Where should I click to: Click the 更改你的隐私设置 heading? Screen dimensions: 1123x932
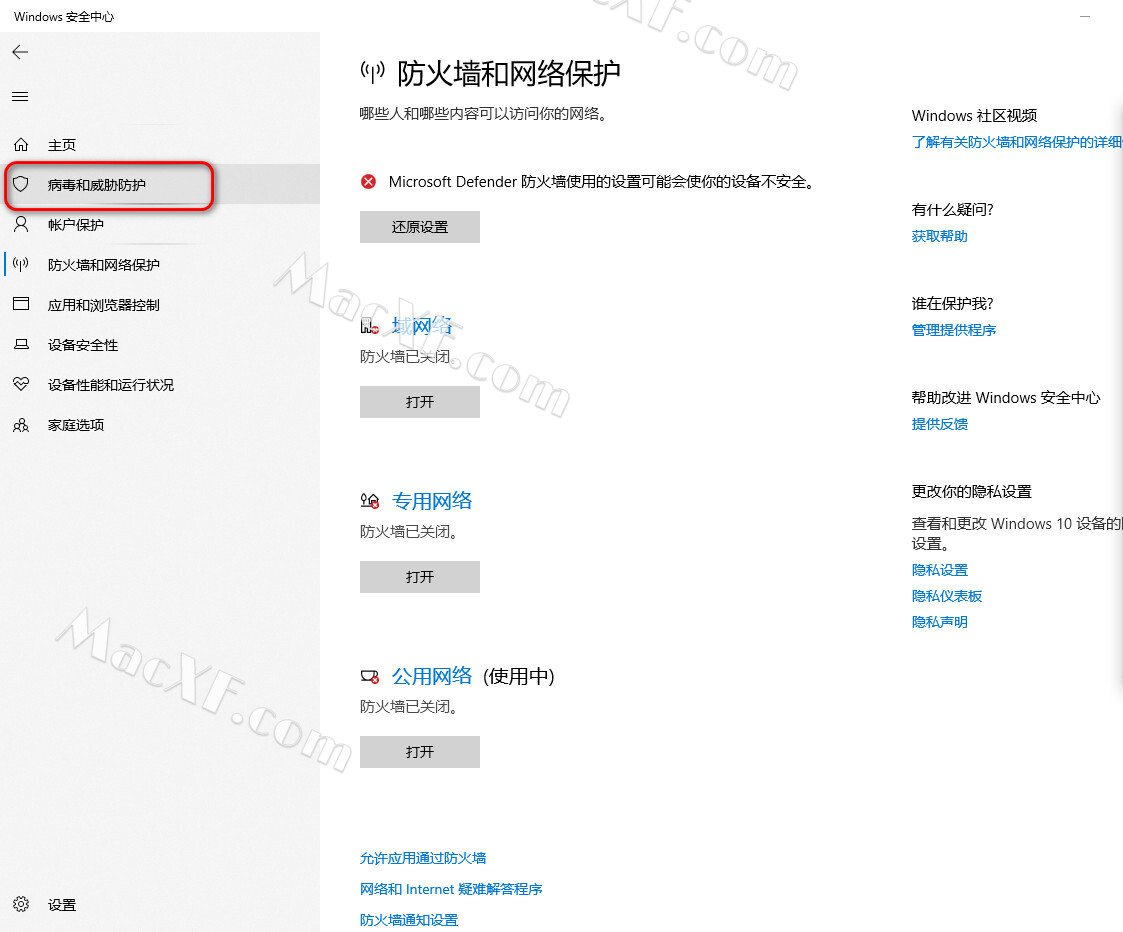[x=971, y=491]
